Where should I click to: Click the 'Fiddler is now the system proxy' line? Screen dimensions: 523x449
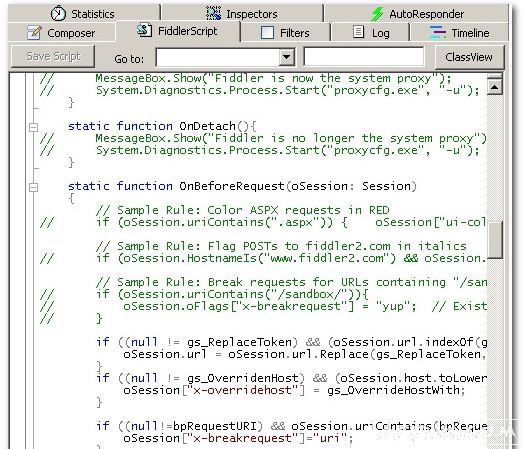[274, 78]
